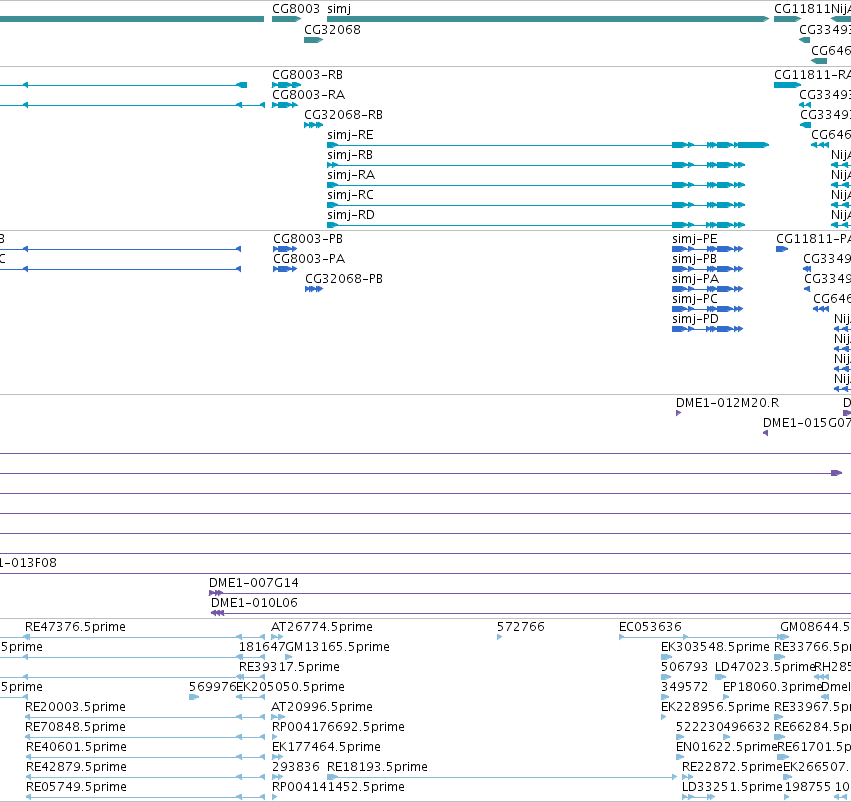Viewport: 851px width, 802px height.
Task: Click the CG8003-PB protein label
Action: pyautogui.click(x=308, y=239)
